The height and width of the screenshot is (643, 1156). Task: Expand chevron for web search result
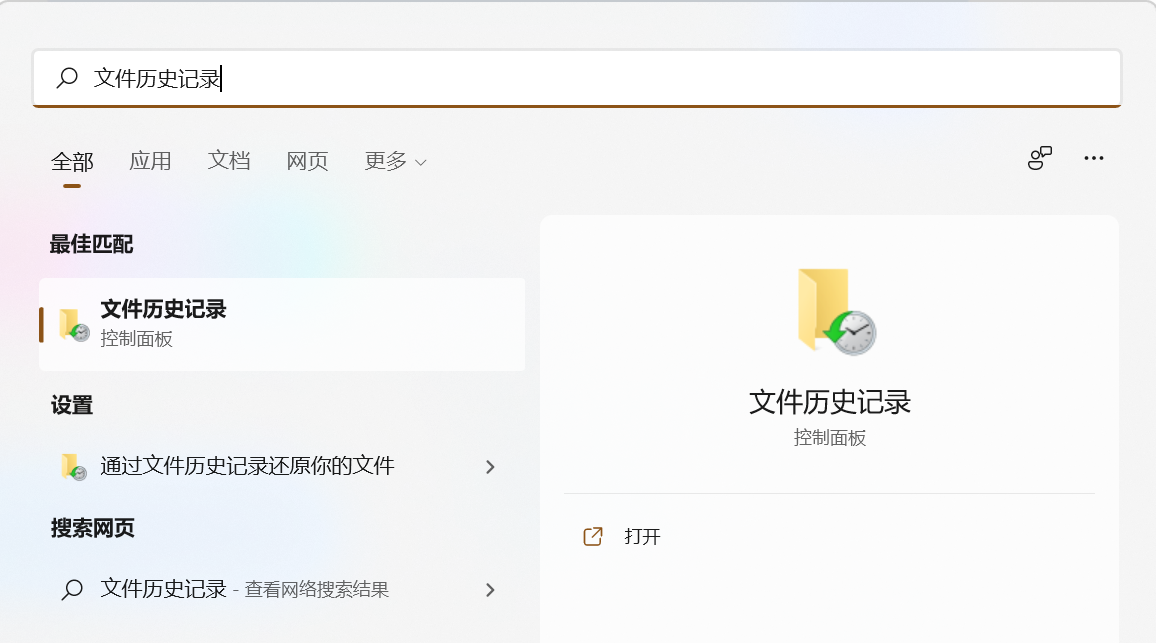[x=490, y=590]
